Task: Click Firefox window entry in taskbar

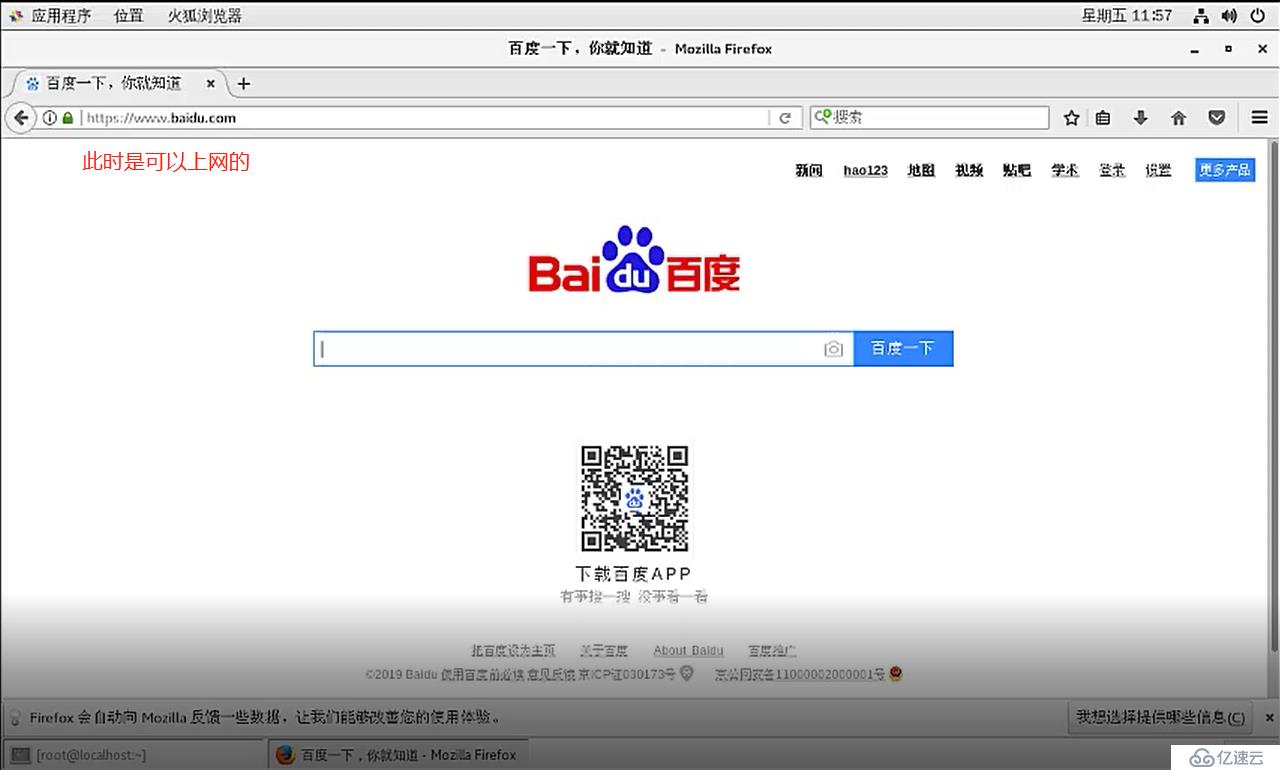Action: [400, 755]
